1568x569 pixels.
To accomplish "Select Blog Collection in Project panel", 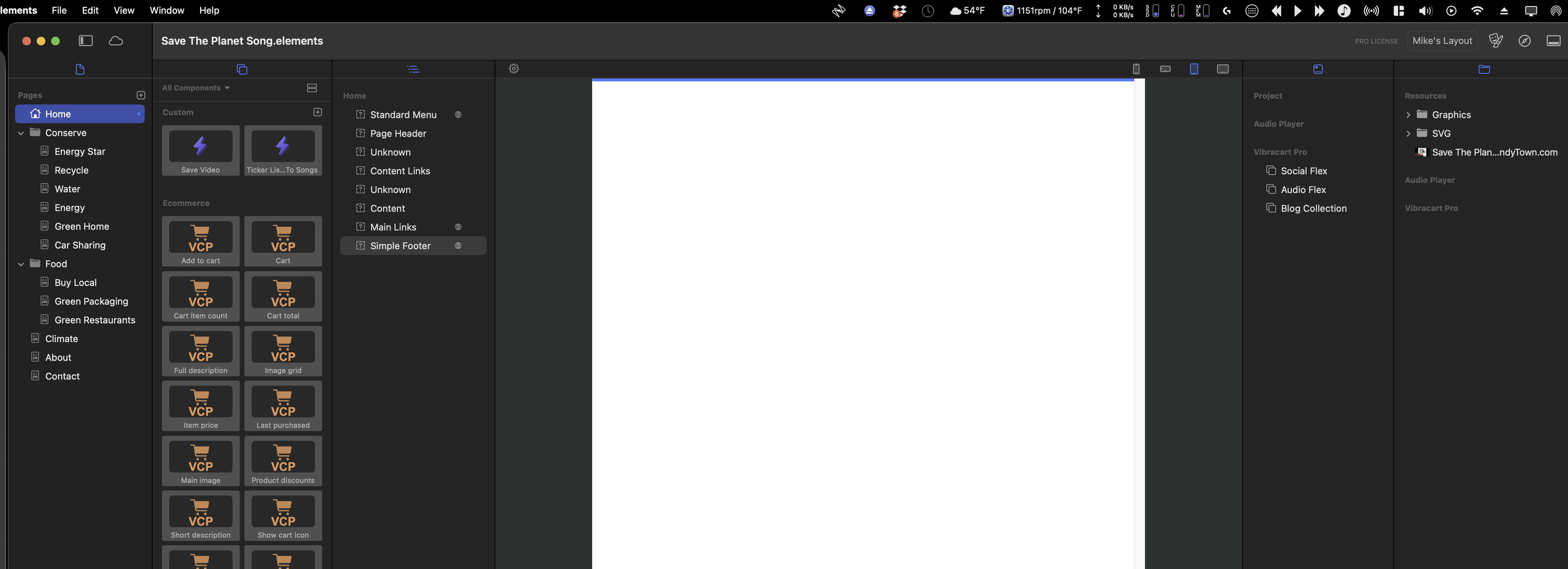I will [1313, 209].
